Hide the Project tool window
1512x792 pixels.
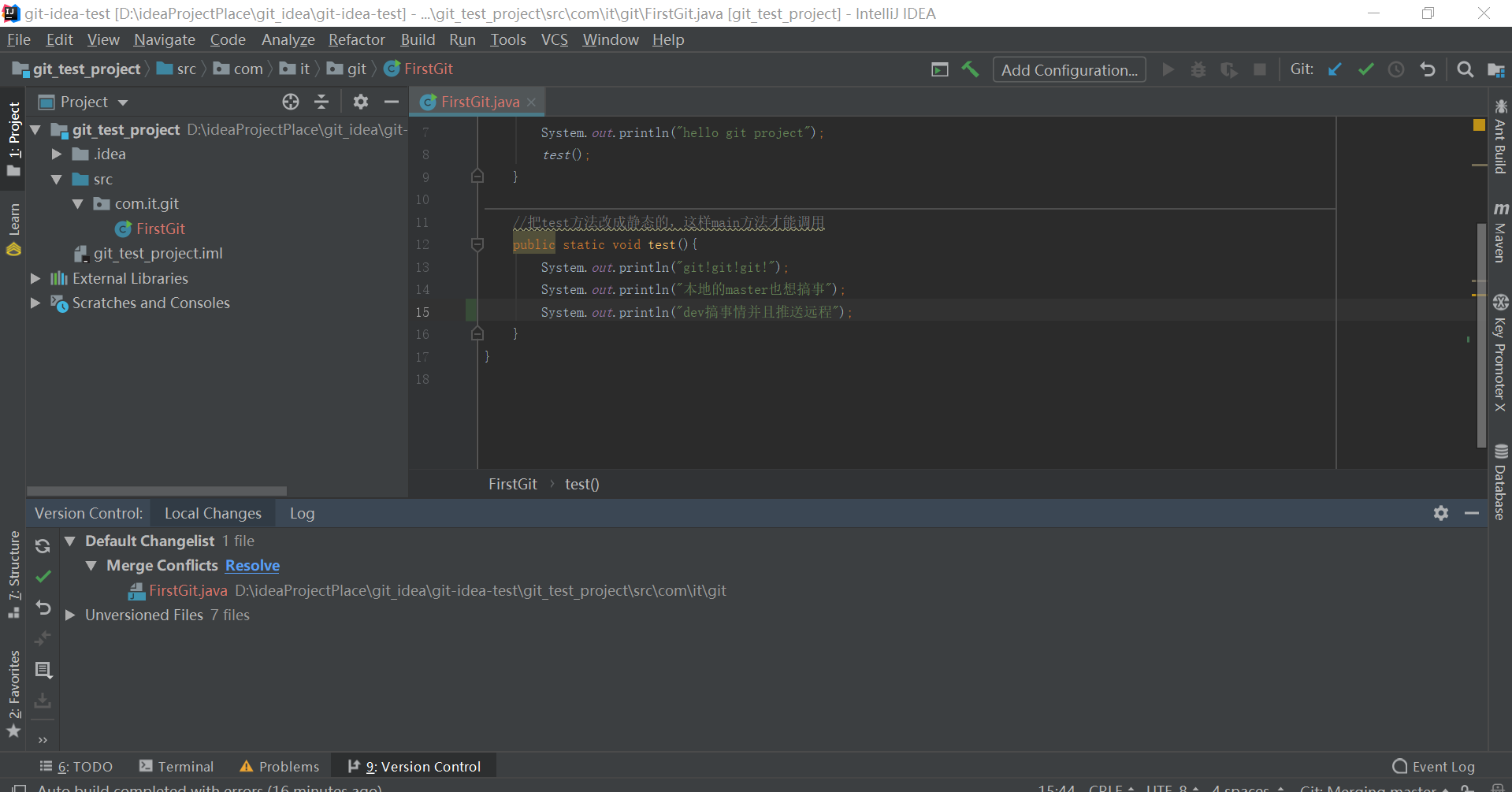click(391, 102)
